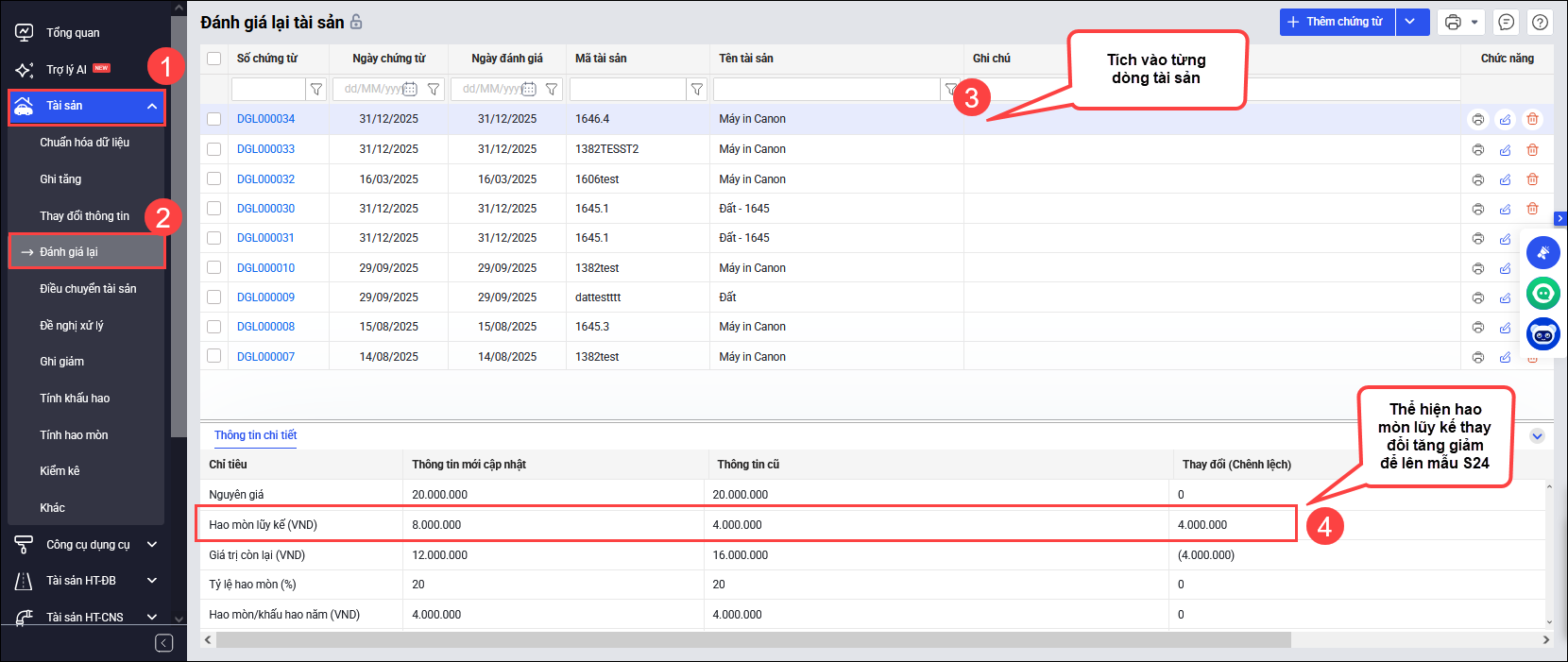The image size is (1568, 662).
Task: Click the Thêm chứng từ button
Action: (1336, 22)
